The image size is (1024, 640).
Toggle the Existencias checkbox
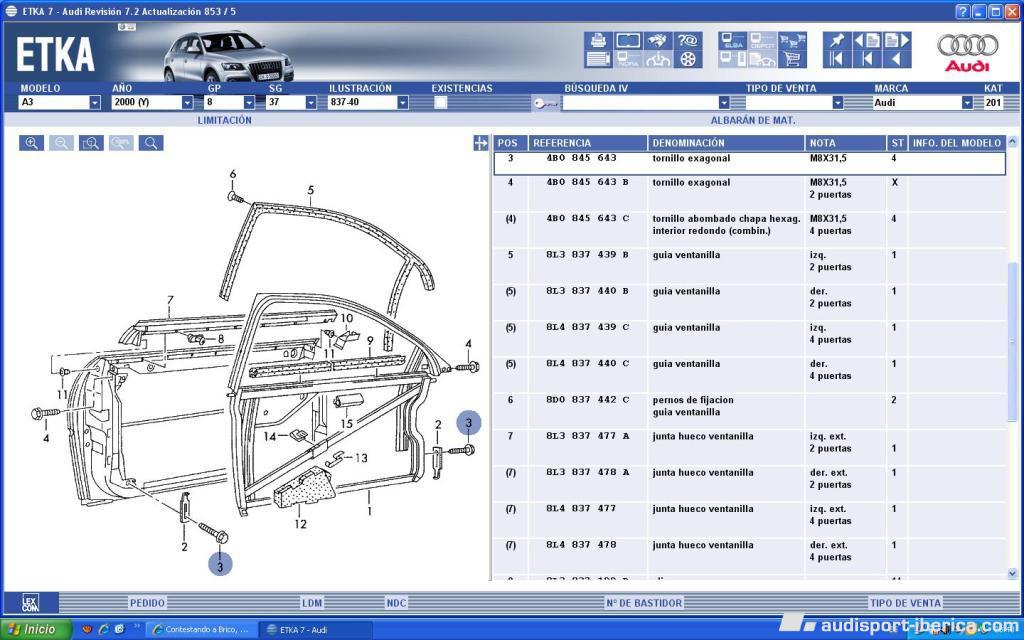tap(441, 103)
